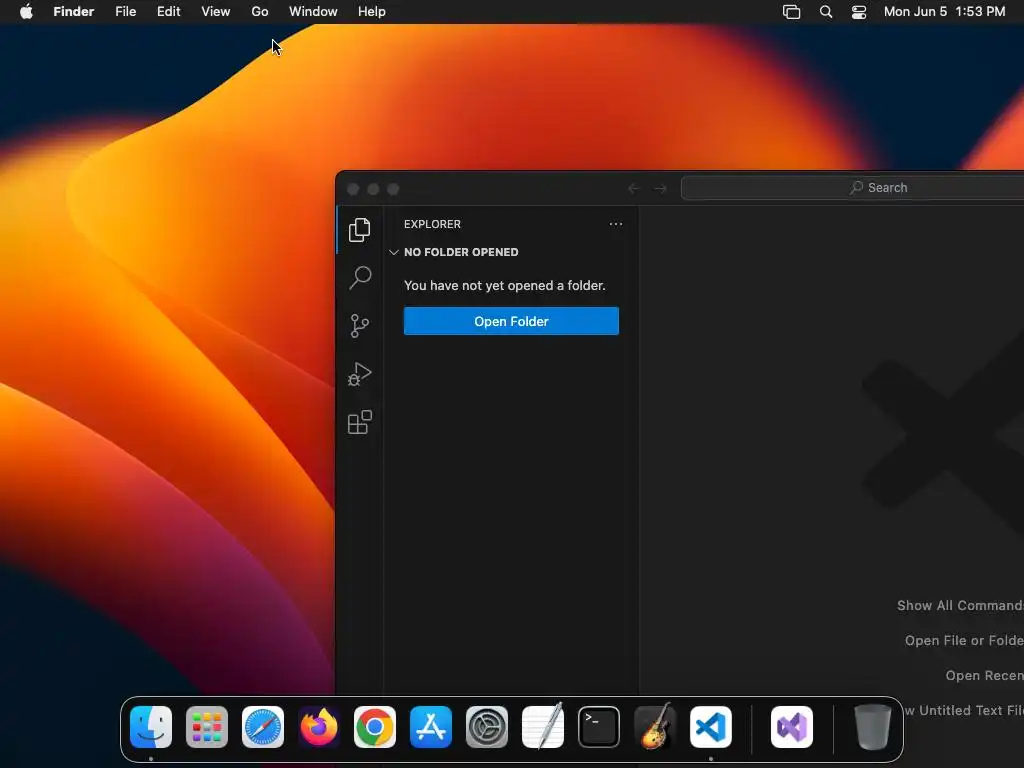Open the File menu
Image resolution: width=1024 pixels, height=768 pixels.
tap(125, 12)
